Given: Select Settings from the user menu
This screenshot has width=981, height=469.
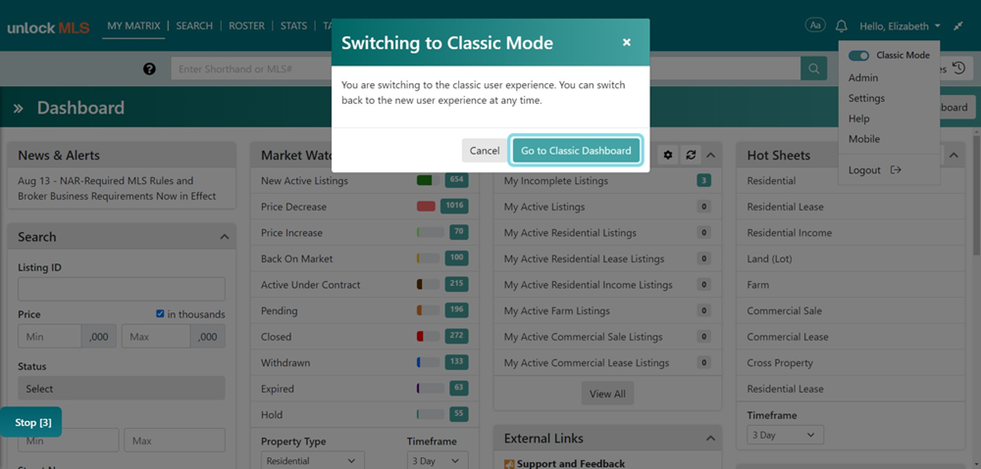Looking at the screenshot, I should pyautogui.click(x=867, y=98).
